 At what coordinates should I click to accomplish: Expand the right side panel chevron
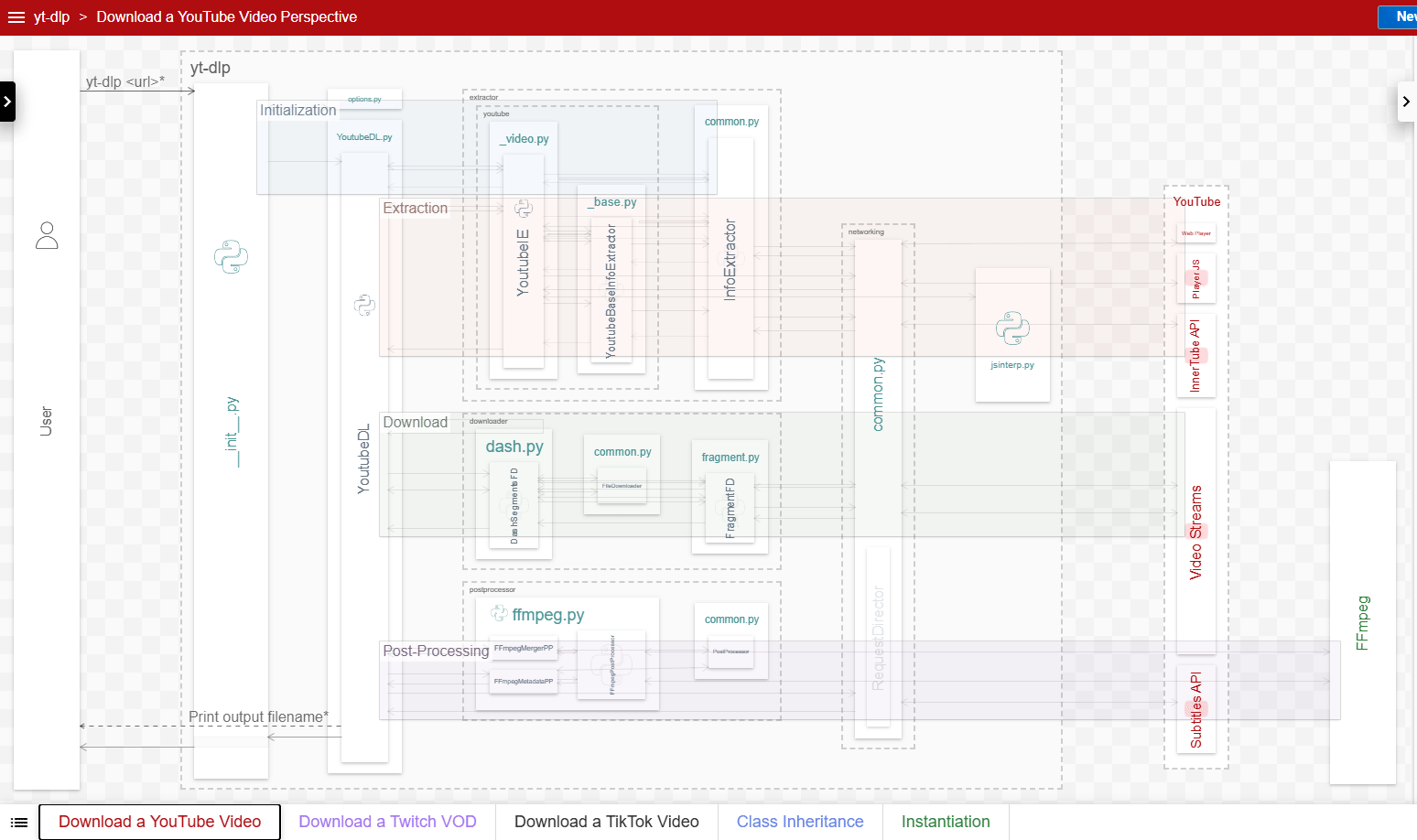pyautogui.click(x=1407, y=102)
